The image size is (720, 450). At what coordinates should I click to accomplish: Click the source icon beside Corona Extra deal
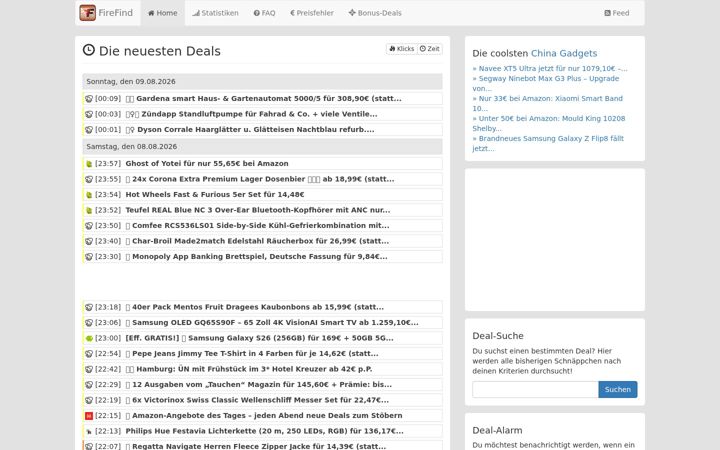click(89, 180)
